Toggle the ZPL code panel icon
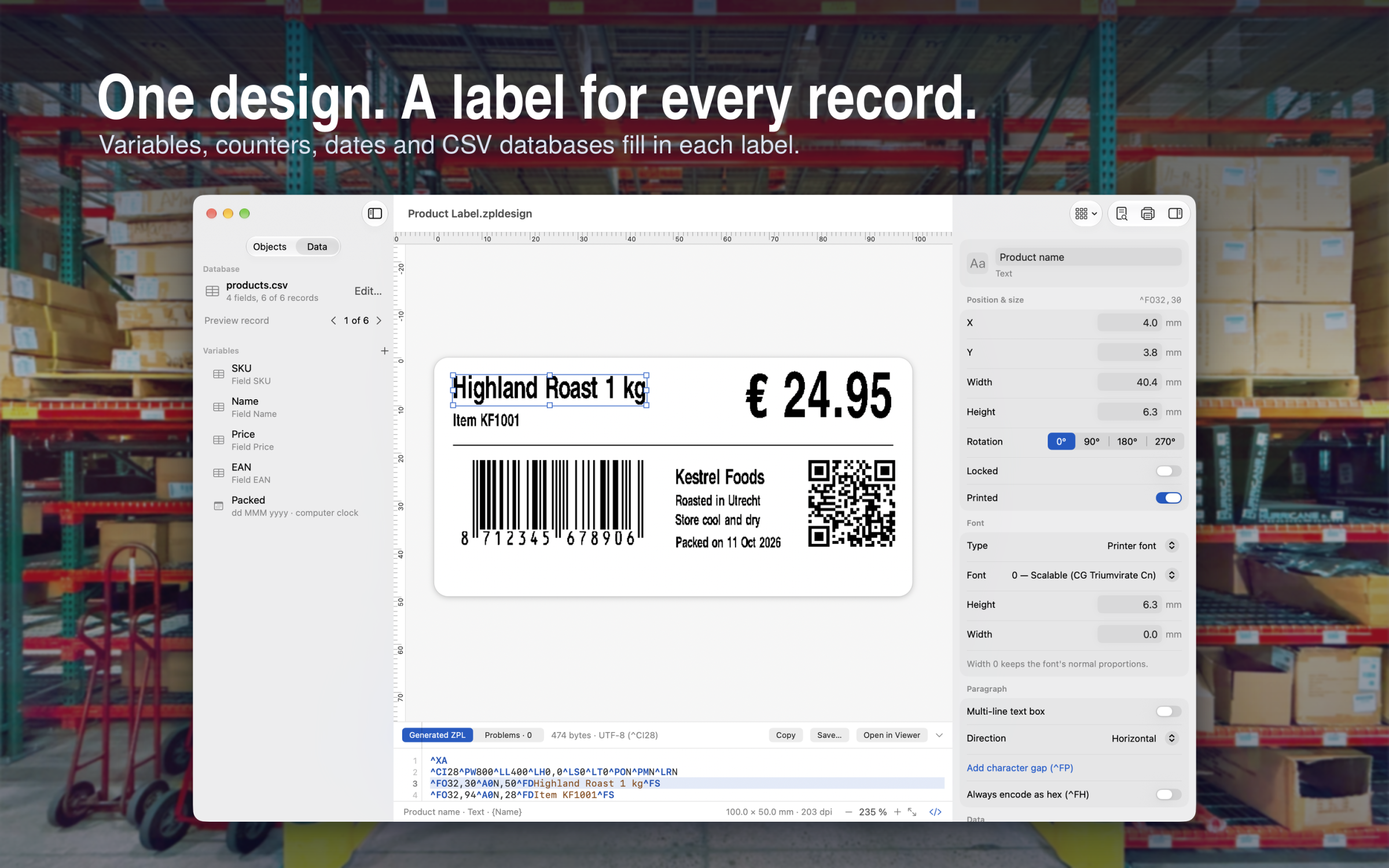The width and height of the screenshot is (1389, 868). click(935, 812)
